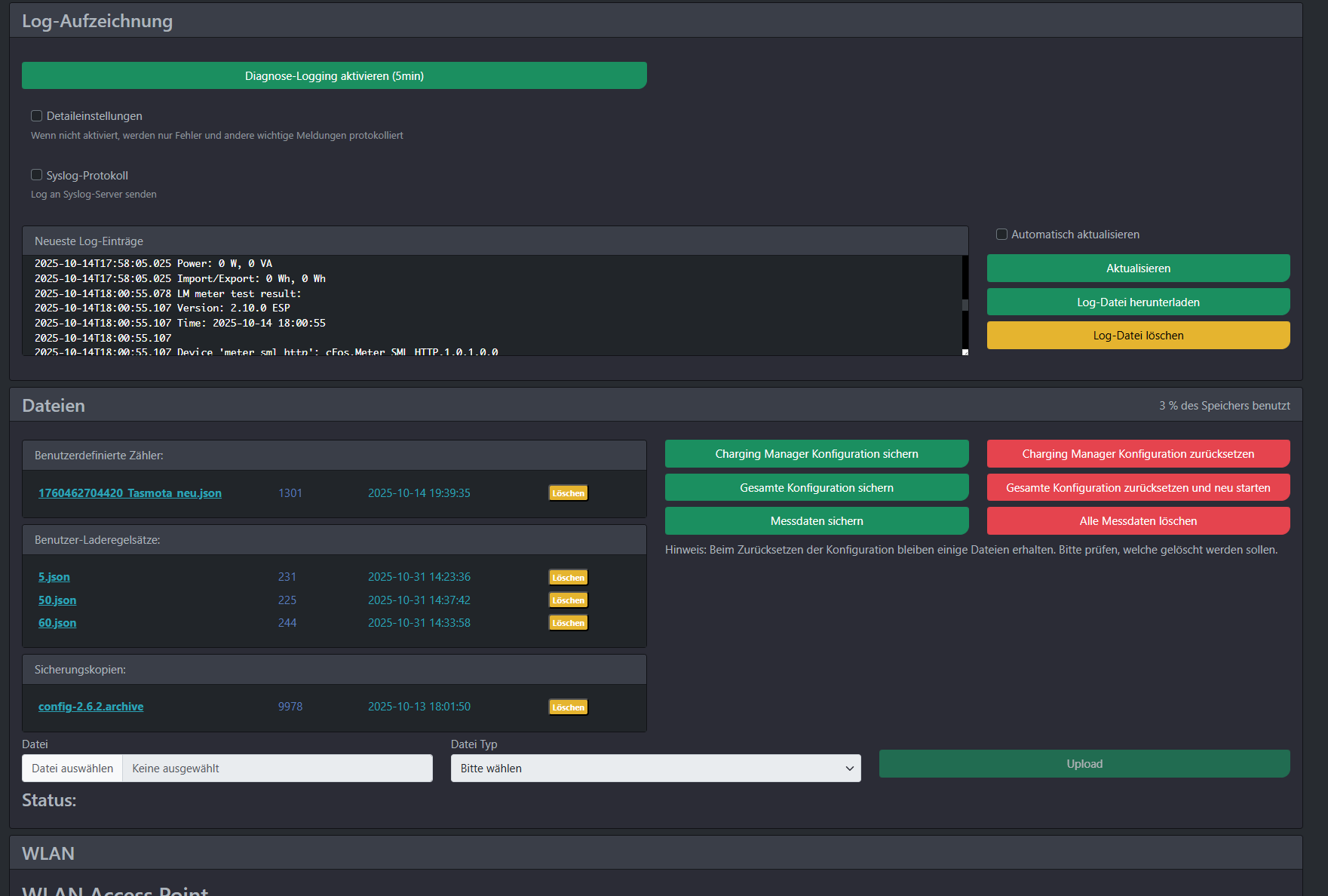Download the log via Log-Datei herunterladen
The image size is (1328, 896).
(1137, 302)
